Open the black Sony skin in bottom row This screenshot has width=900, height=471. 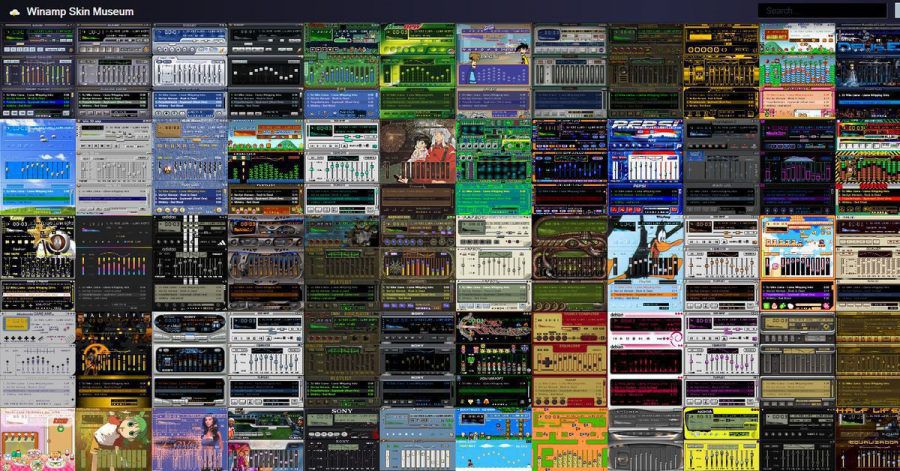342,439
